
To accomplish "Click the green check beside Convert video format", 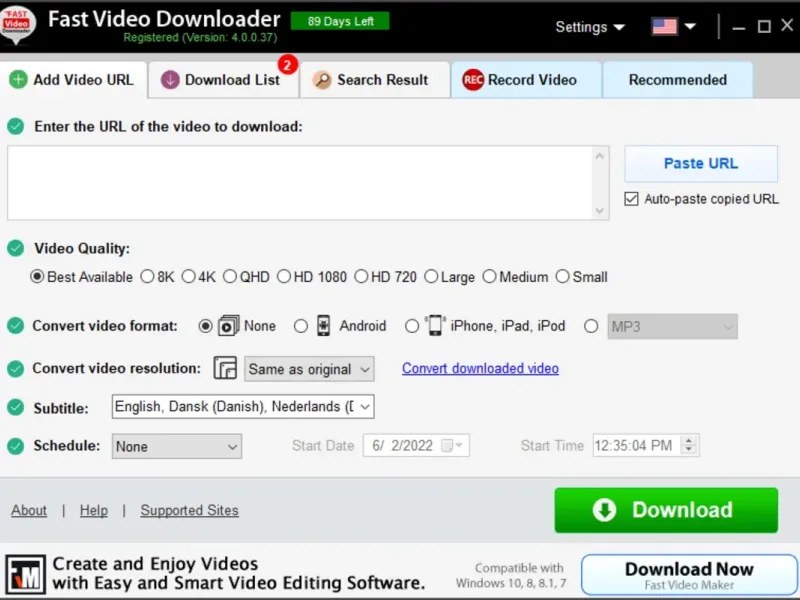I will (x=16, y=326).
